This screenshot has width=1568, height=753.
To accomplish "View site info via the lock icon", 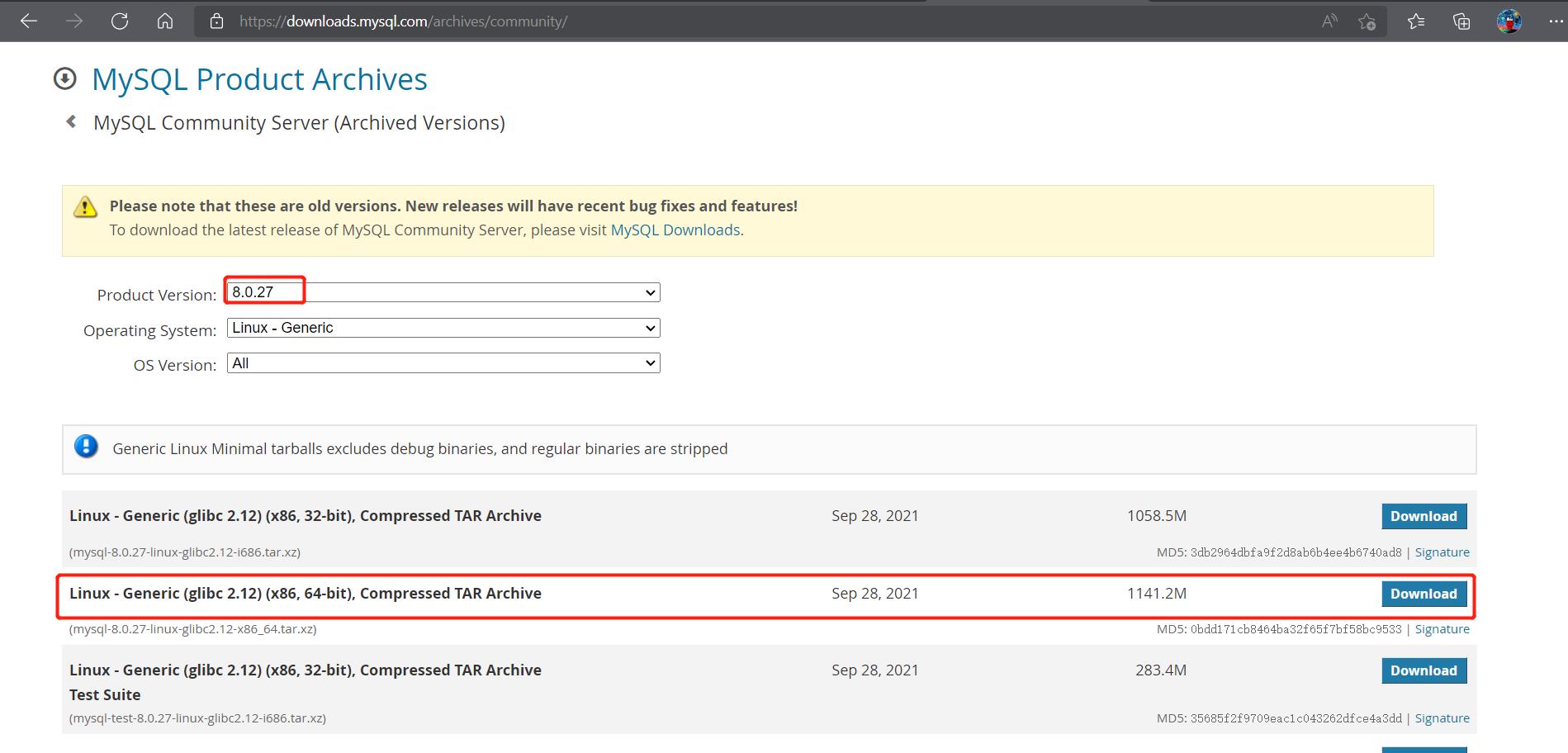I will [217, 21].
